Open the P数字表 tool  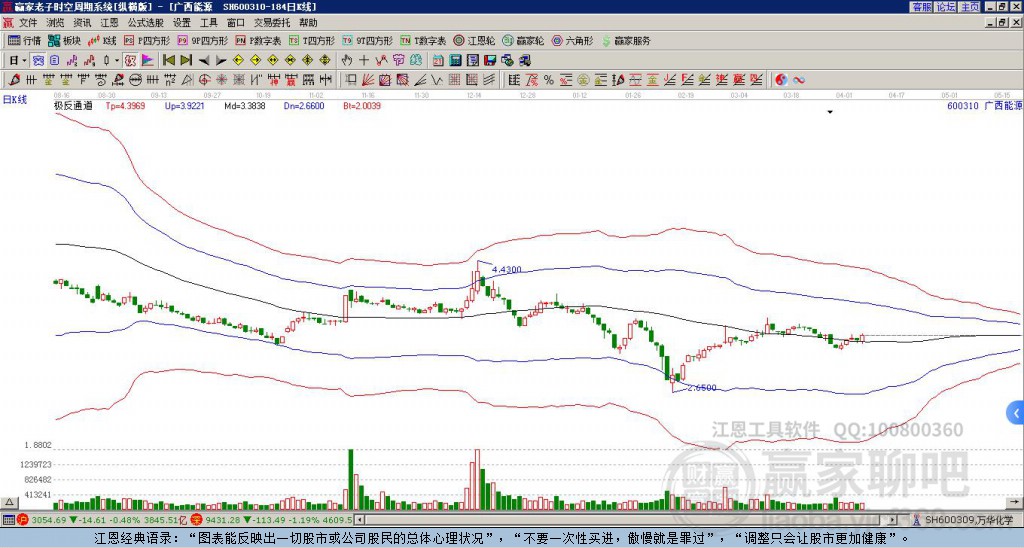pos(258,40)
